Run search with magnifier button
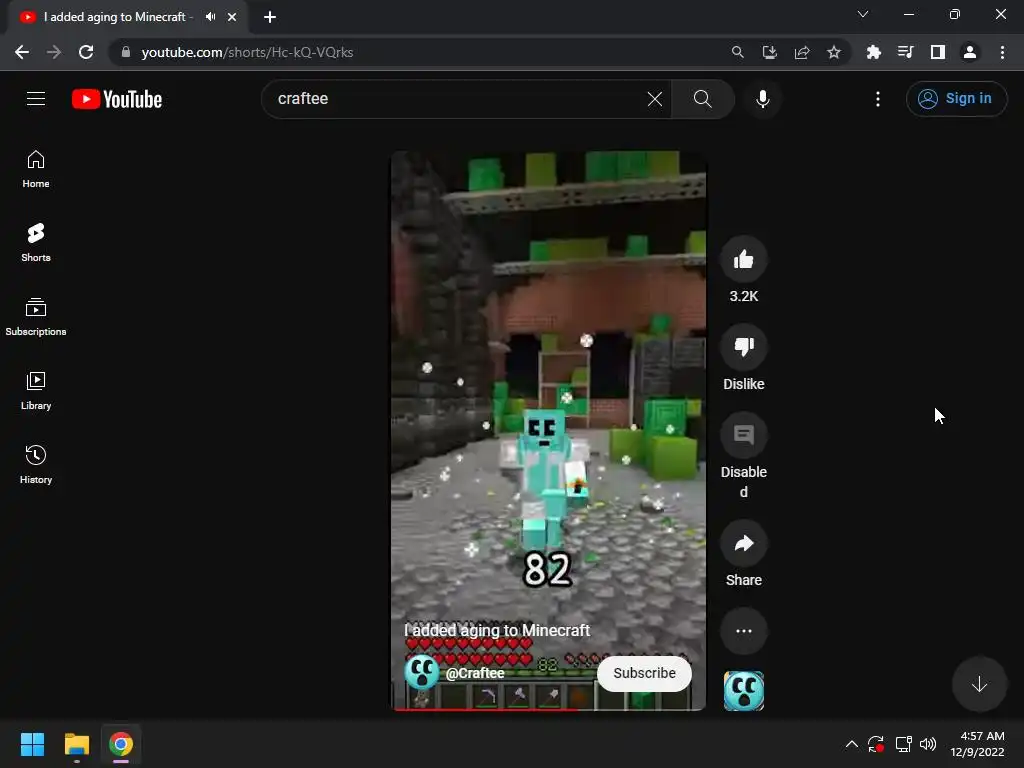 coord(703,99)
